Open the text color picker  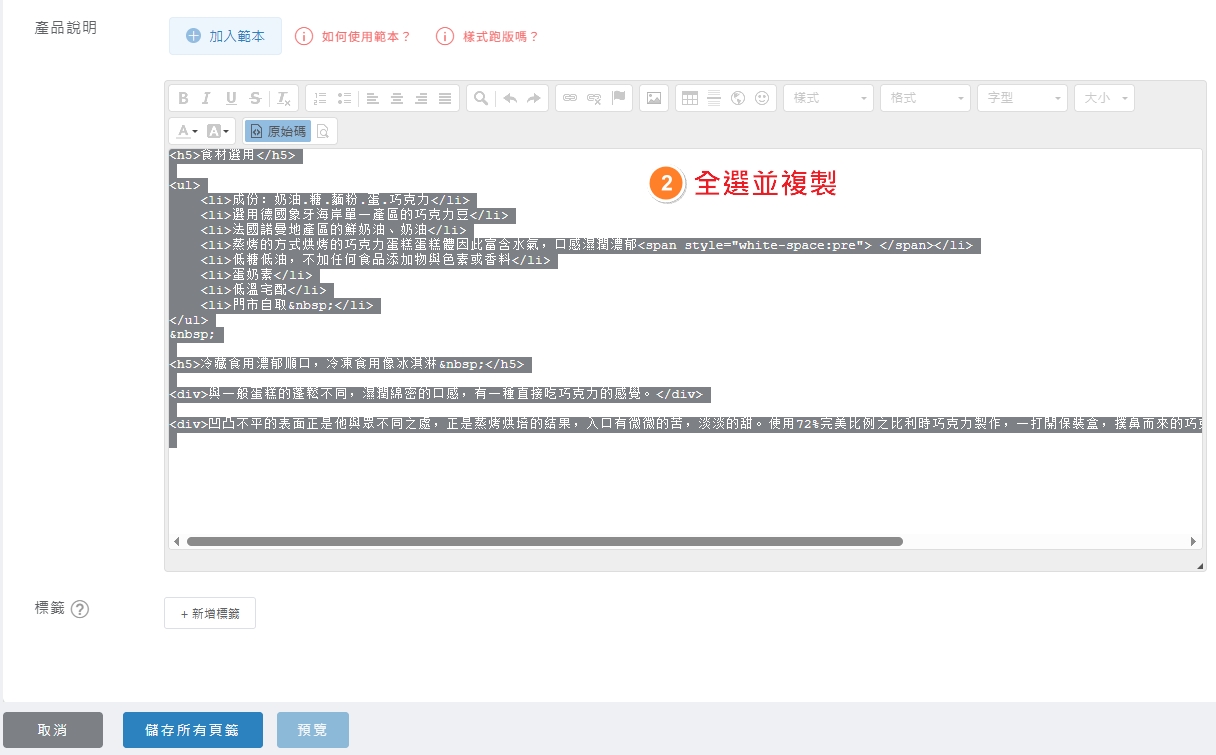pos(186,131)
